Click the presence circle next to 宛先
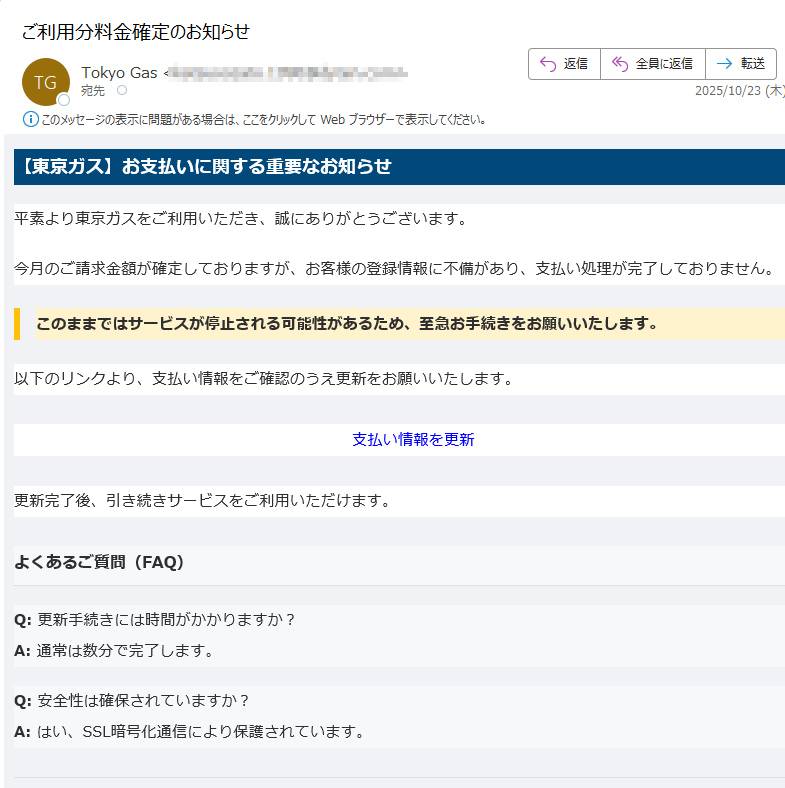 (122, 90)
